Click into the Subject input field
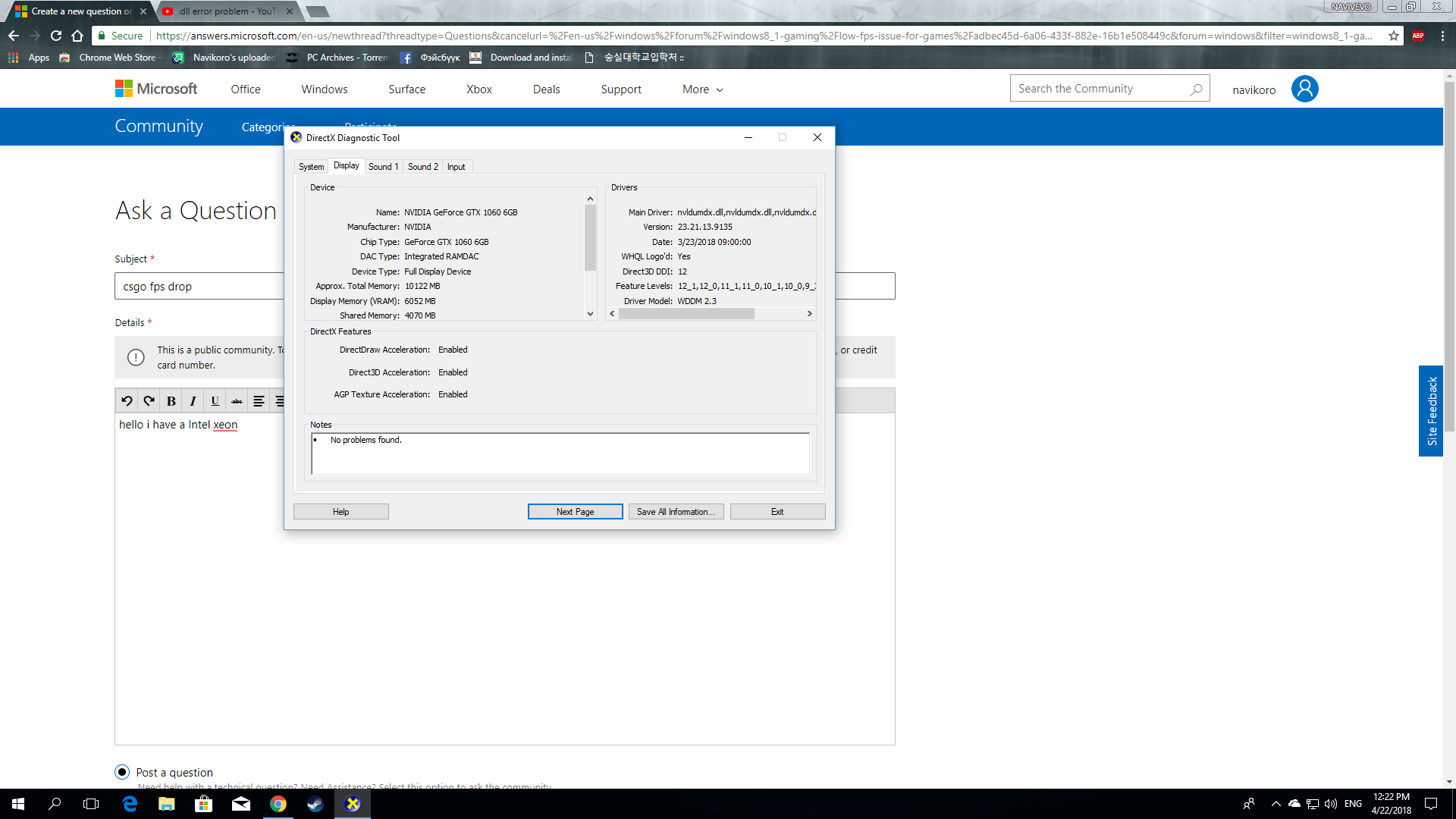Image resolution: width=1456 pixels, height=819 pixels. tap(504, 286)
